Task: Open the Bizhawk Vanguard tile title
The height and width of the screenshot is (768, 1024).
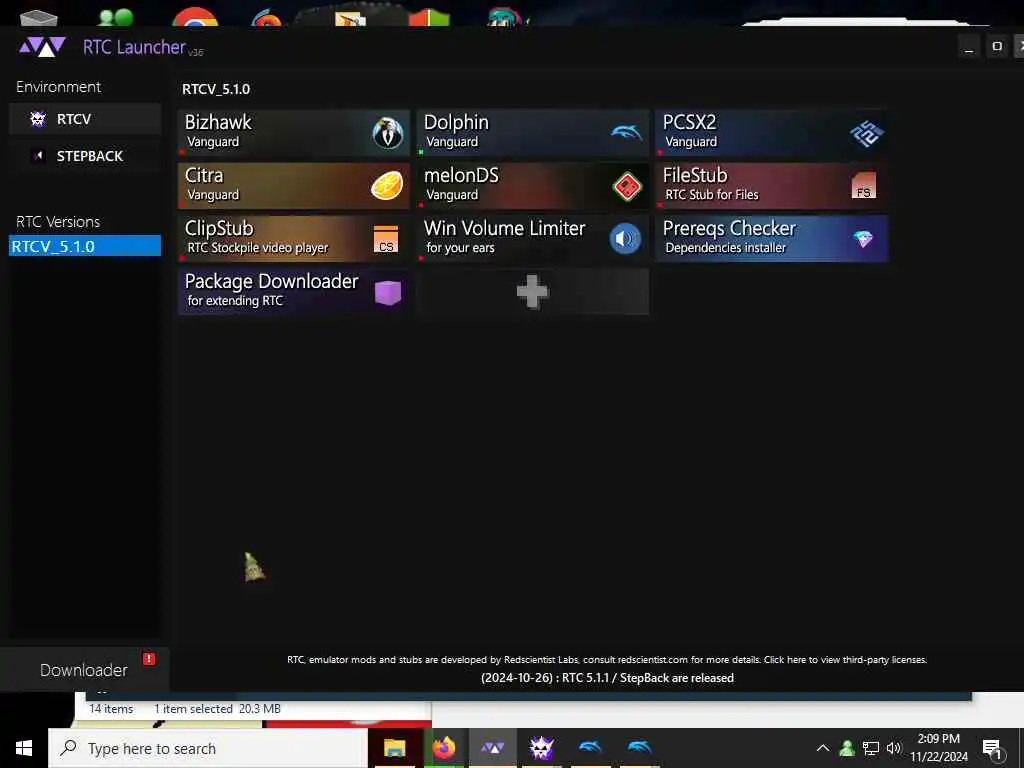Action: [x=218, y=122]
